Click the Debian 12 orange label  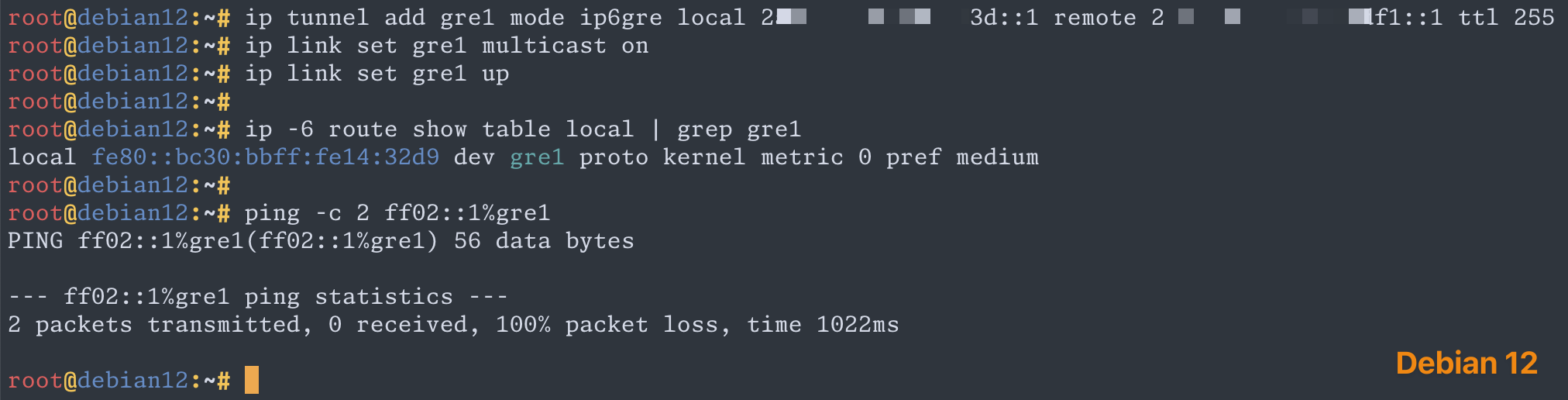[x=1467, y=363]
